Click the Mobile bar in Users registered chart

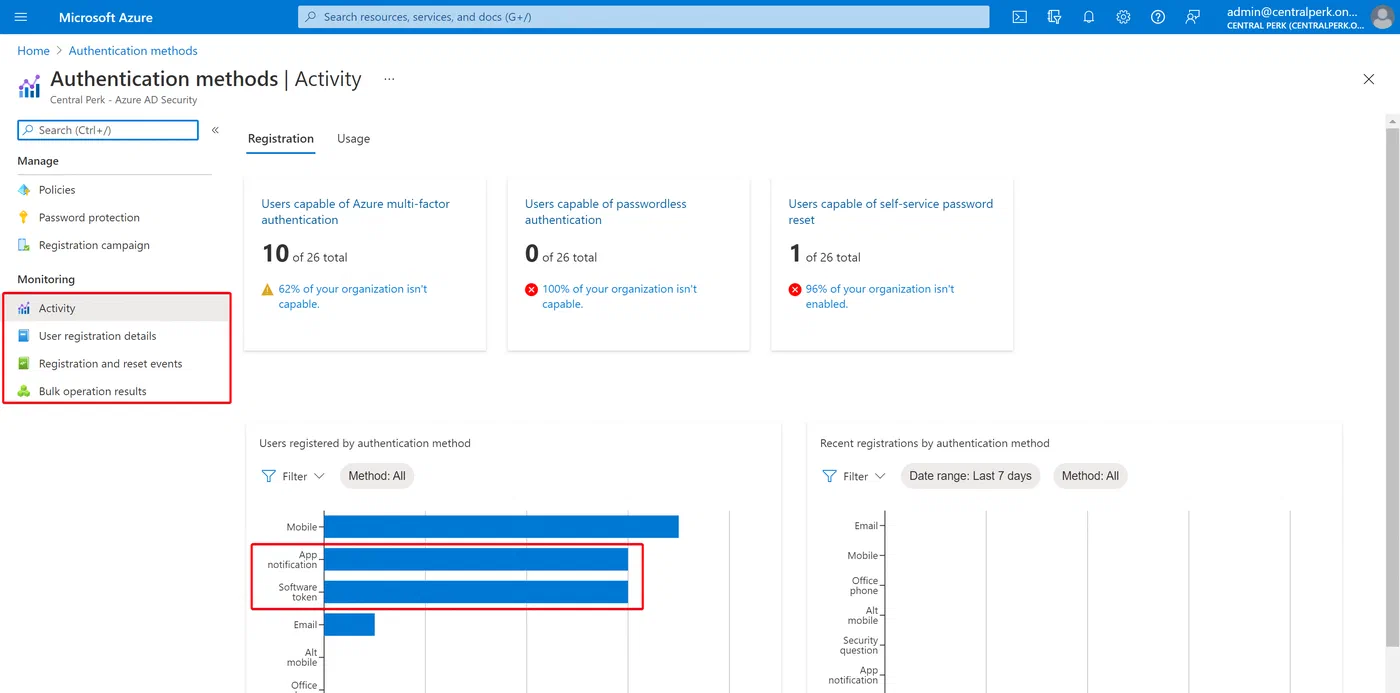coord(501,526)
